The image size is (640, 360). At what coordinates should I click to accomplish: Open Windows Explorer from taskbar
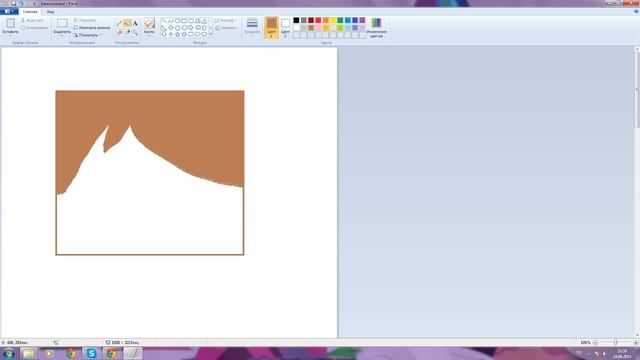(28, 353)
